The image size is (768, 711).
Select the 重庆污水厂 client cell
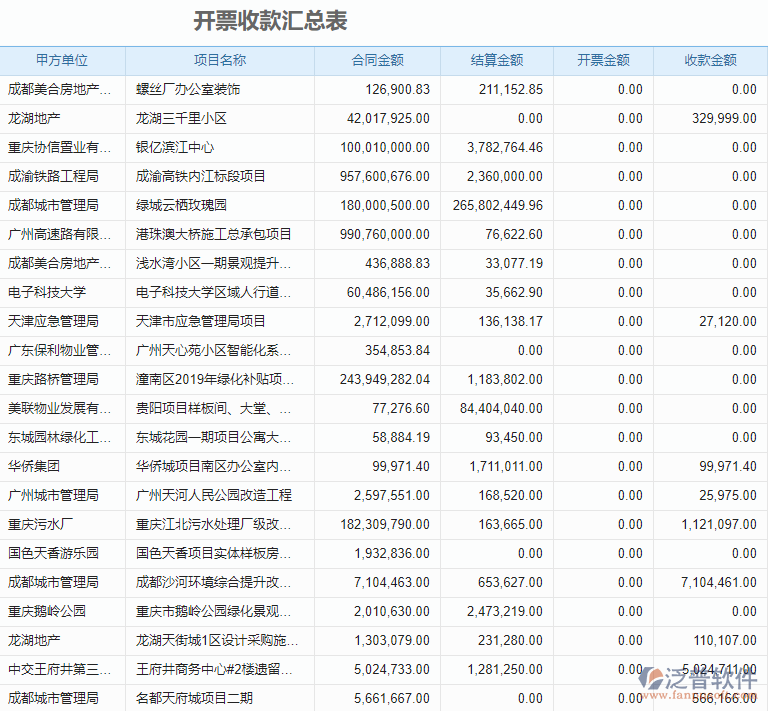pos(40,524)
